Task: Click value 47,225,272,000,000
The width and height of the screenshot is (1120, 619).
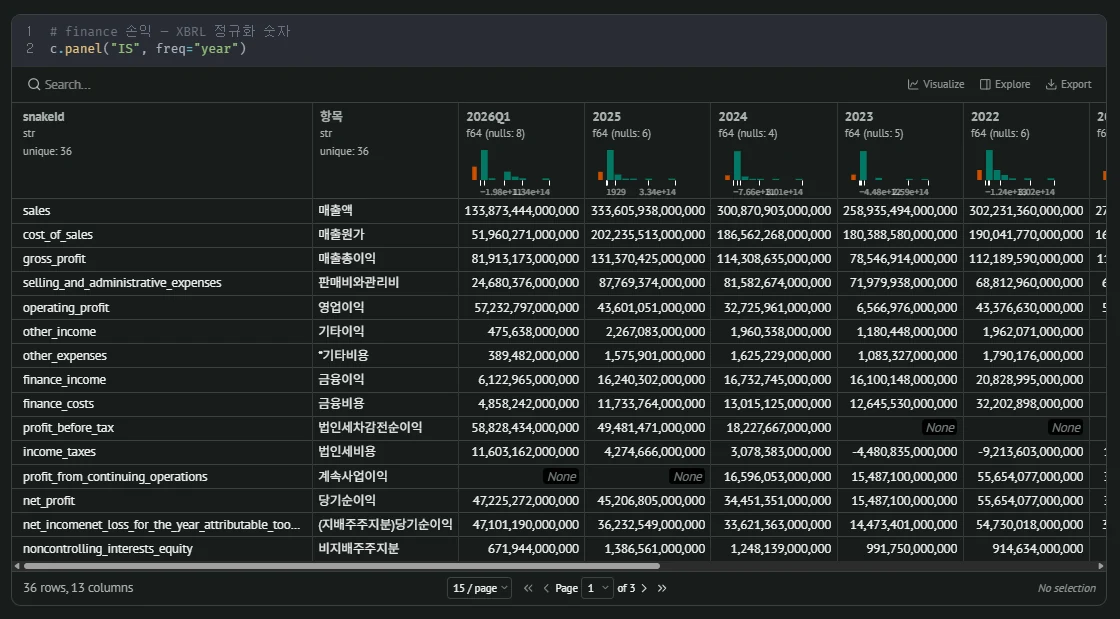Action: coord(526,501)
